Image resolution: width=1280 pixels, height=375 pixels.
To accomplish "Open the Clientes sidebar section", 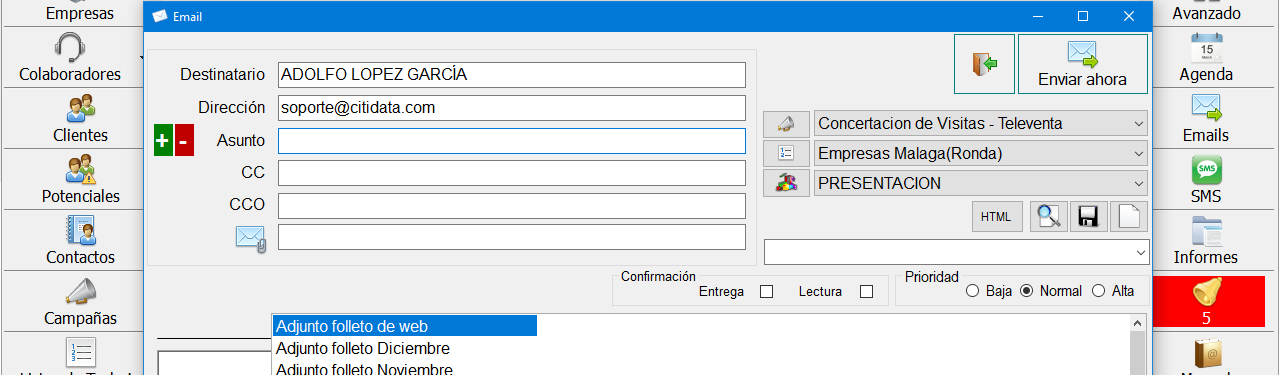I will click(x=80, y=118).
